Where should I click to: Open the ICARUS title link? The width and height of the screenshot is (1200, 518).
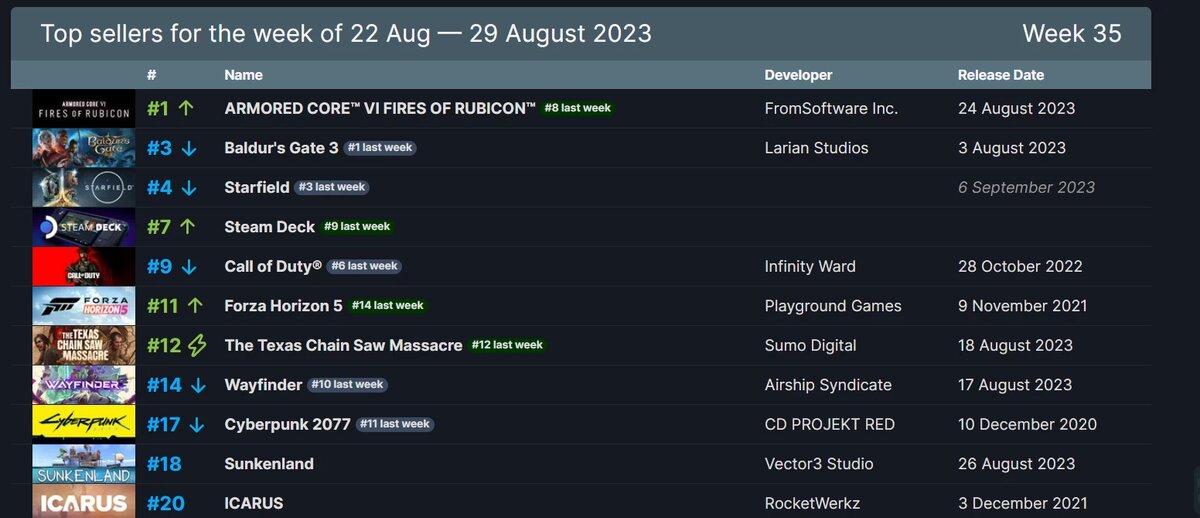click(254, 503)
